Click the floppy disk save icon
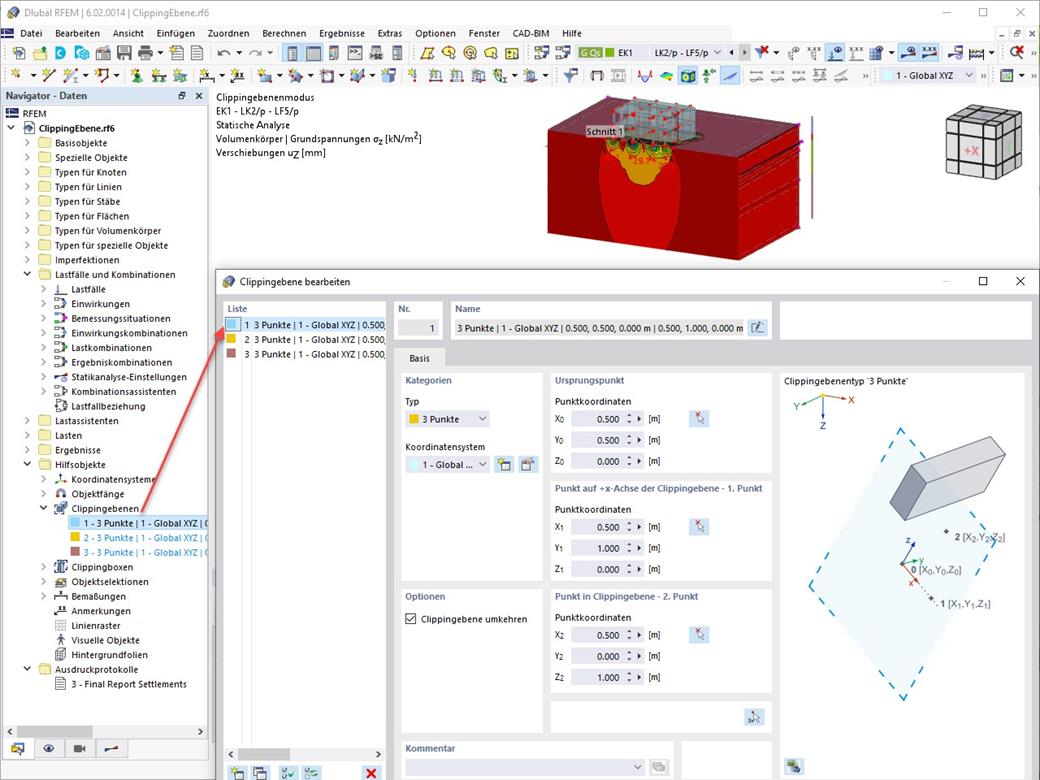The width and height of the screenshot is (1040, 780). (124, 53)
